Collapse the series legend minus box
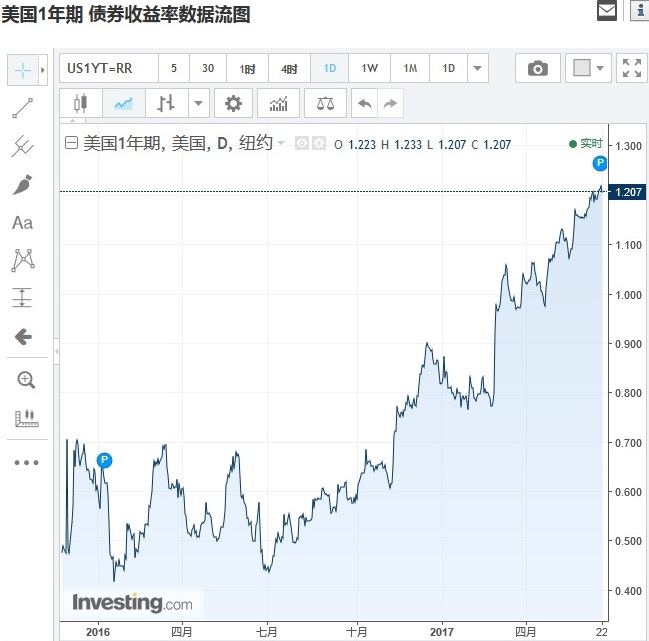Viewport: 649px width, 641px height. click(71, 143)
